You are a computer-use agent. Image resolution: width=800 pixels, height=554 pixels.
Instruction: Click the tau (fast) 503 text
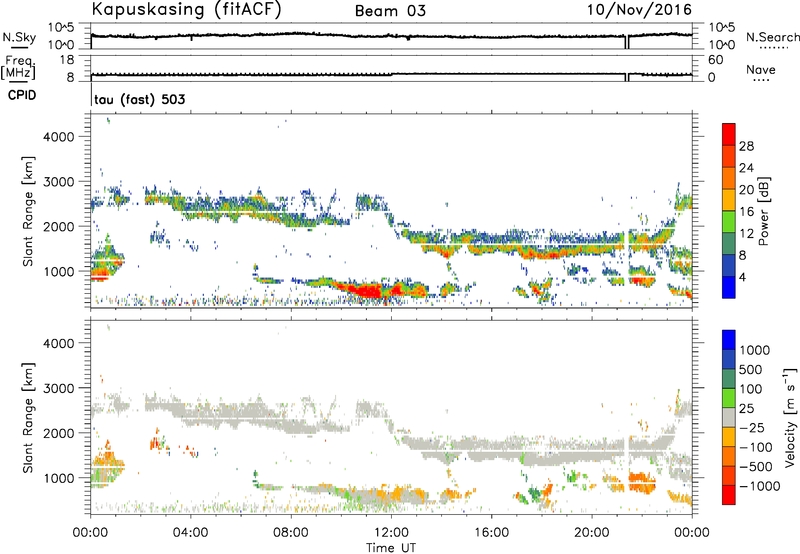tap(140, 99)
